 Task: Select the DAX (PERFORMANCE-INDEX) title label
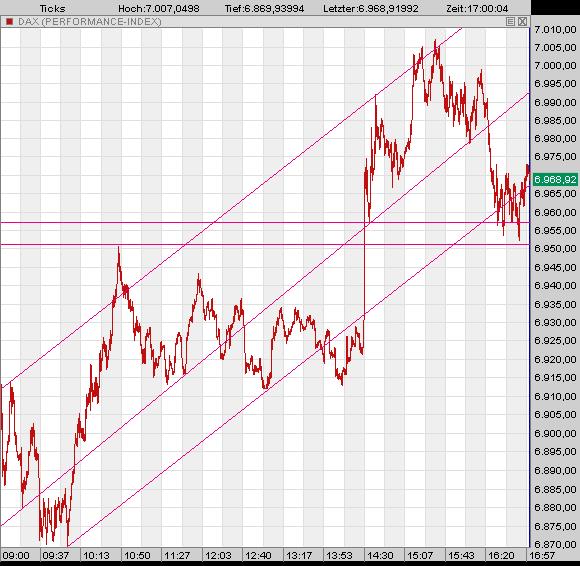tap(90, 22)
